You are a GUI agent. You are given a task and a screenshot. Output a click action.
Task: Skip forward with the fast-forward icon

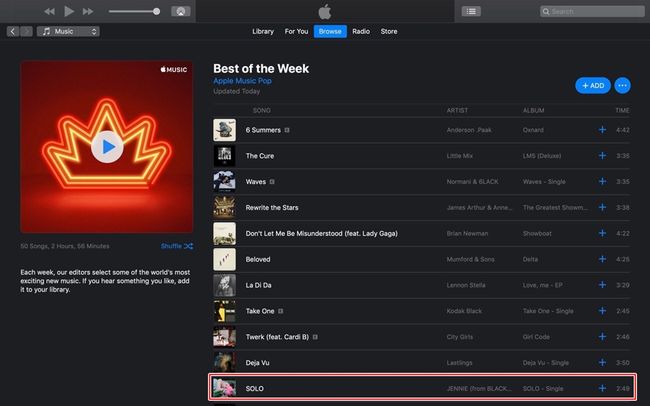(x=88, y=11)
